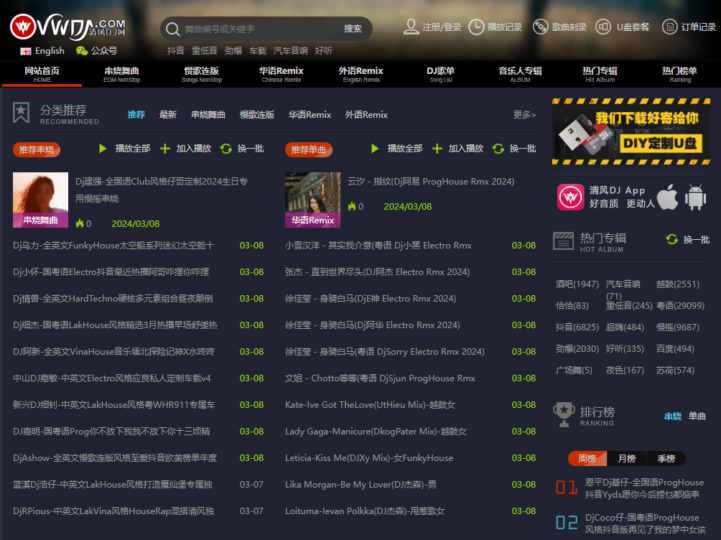Click the search input field

tap(260, 29)
